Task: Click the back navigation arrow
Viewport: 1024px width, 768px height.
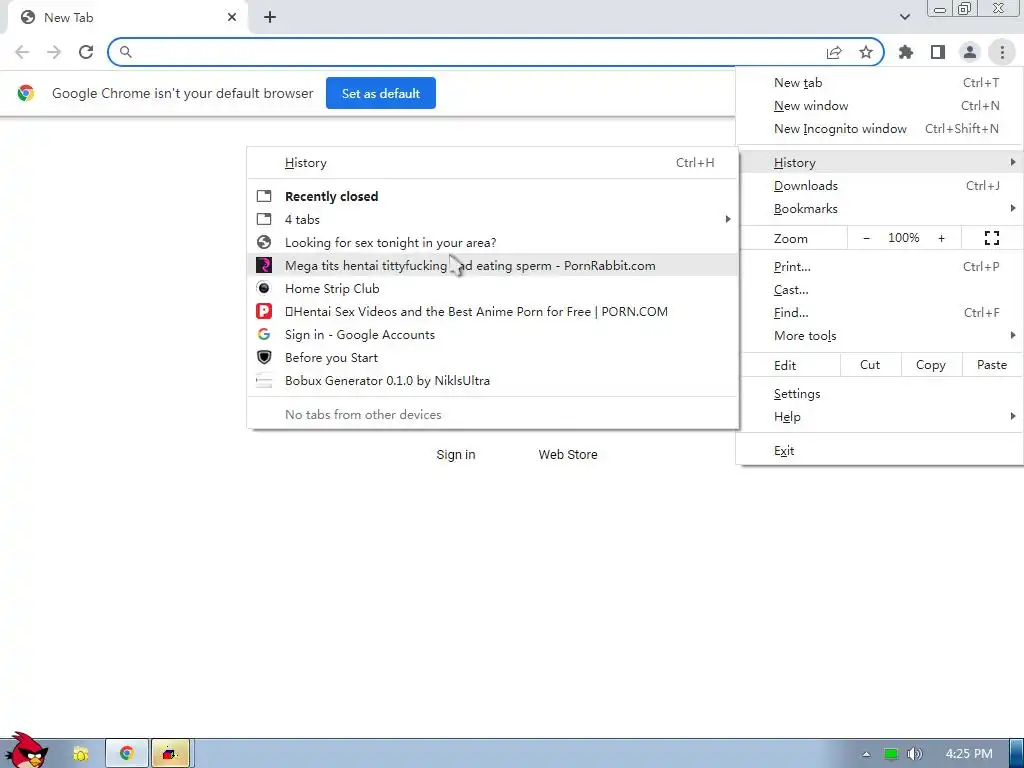Action: coord(22,52)
